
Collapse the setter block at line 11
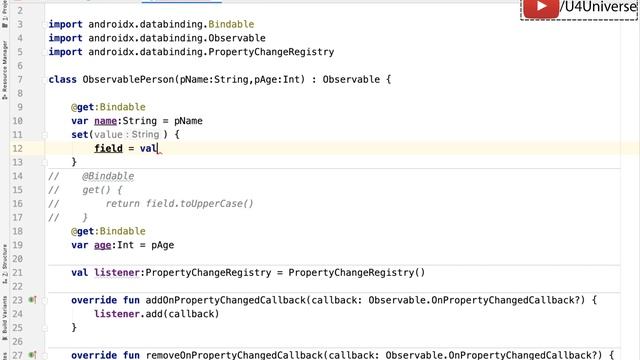(44, 135)
